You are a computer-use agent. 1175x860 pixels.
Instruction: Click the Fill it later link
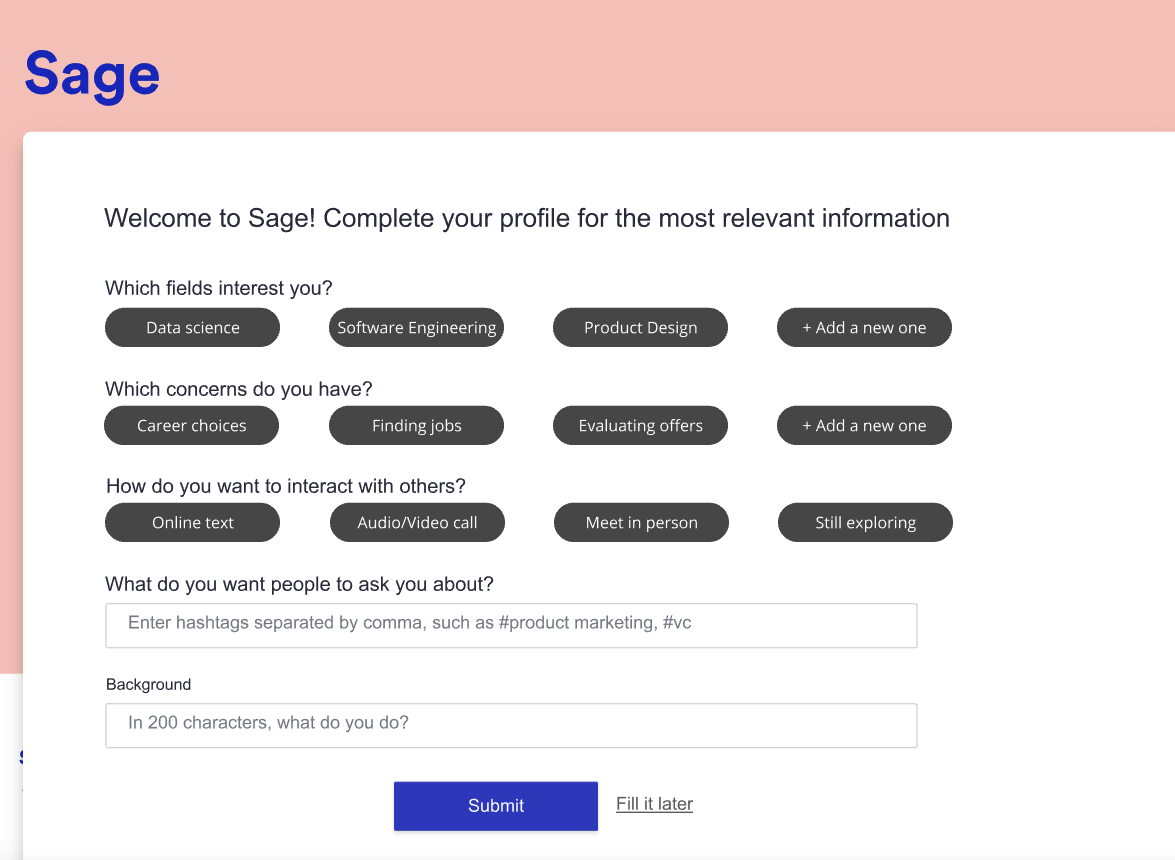tap(654, 804)
